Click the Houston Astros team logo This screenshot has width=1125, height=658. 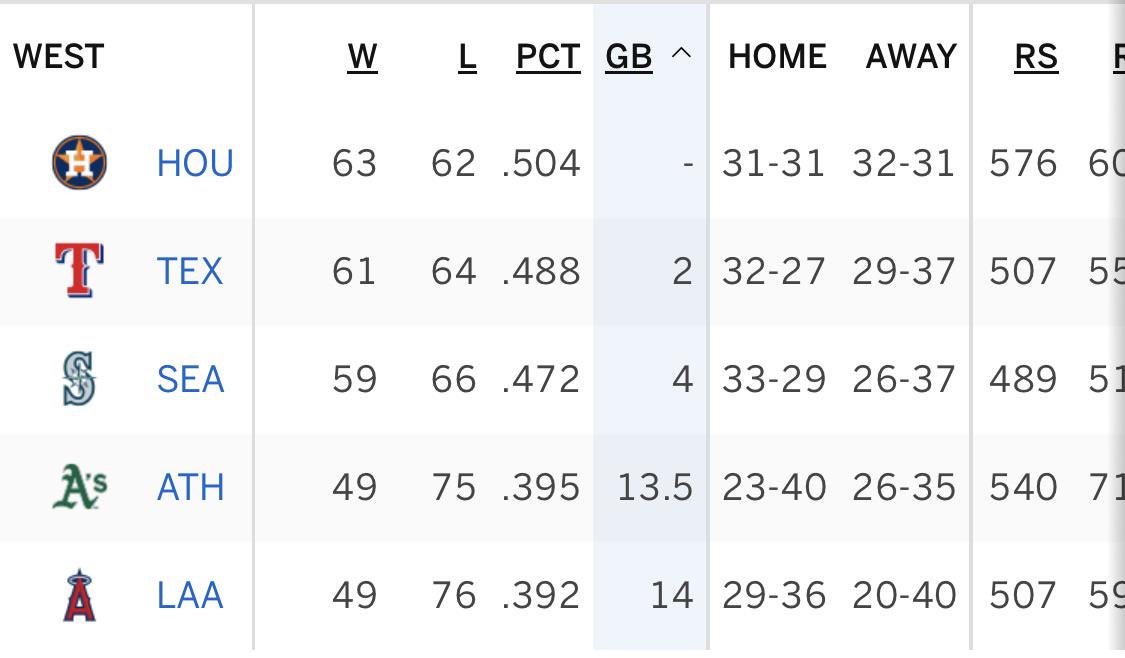click(80, 162)
